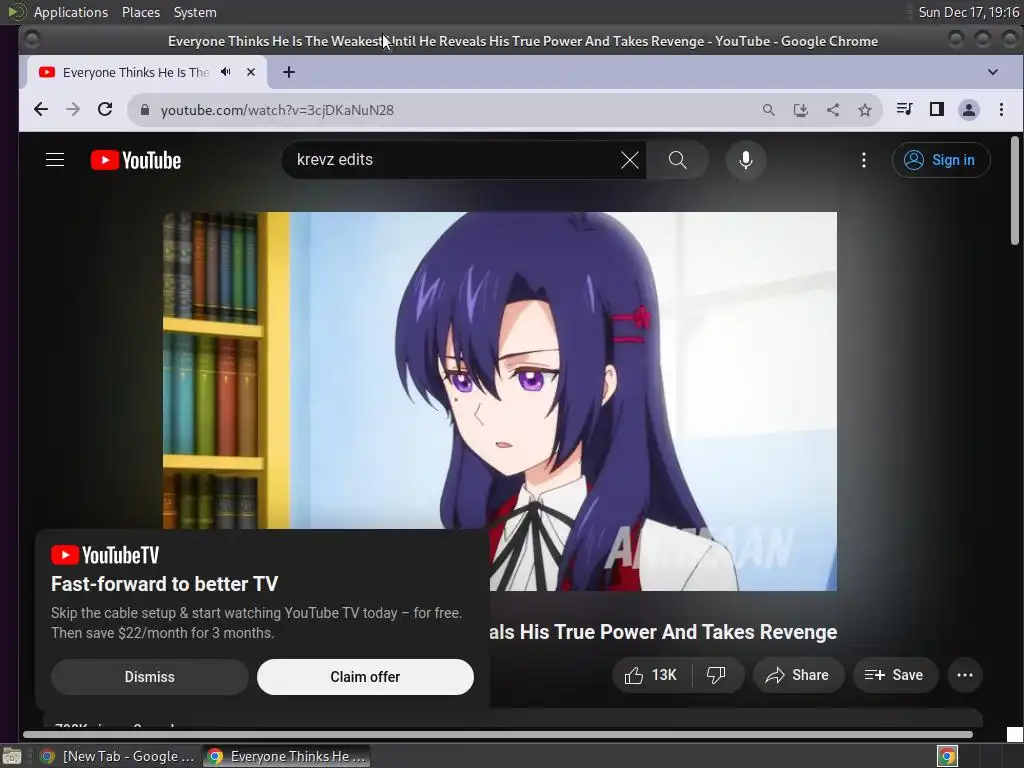
Task: Switch to New Tab Google taskbar window
Action: click(117, 756)
